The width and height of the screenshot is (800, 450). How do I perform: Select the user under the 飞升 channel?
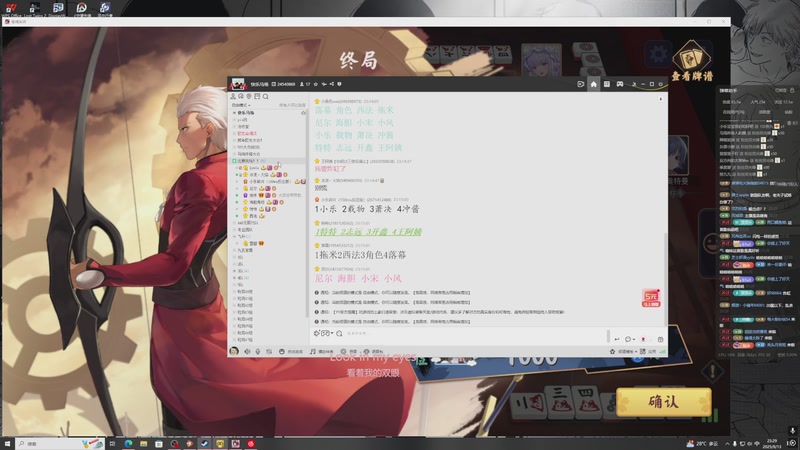(x=254, y=243)
